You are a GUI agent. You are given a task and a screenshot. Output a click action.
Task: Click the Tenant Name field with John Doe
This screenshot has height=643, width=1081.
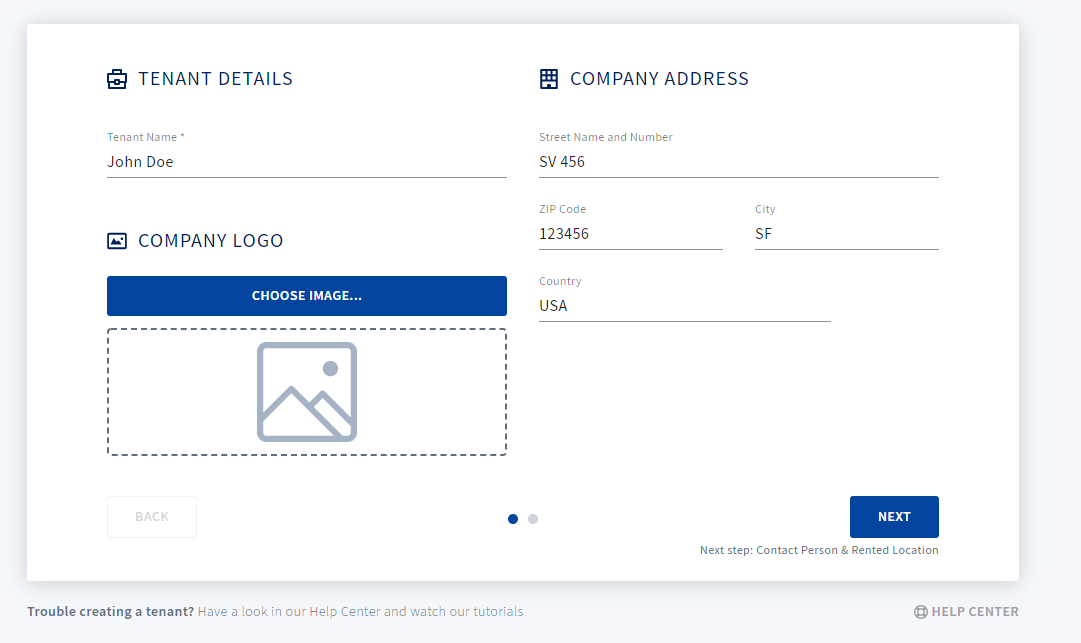(x=307, y=162)
